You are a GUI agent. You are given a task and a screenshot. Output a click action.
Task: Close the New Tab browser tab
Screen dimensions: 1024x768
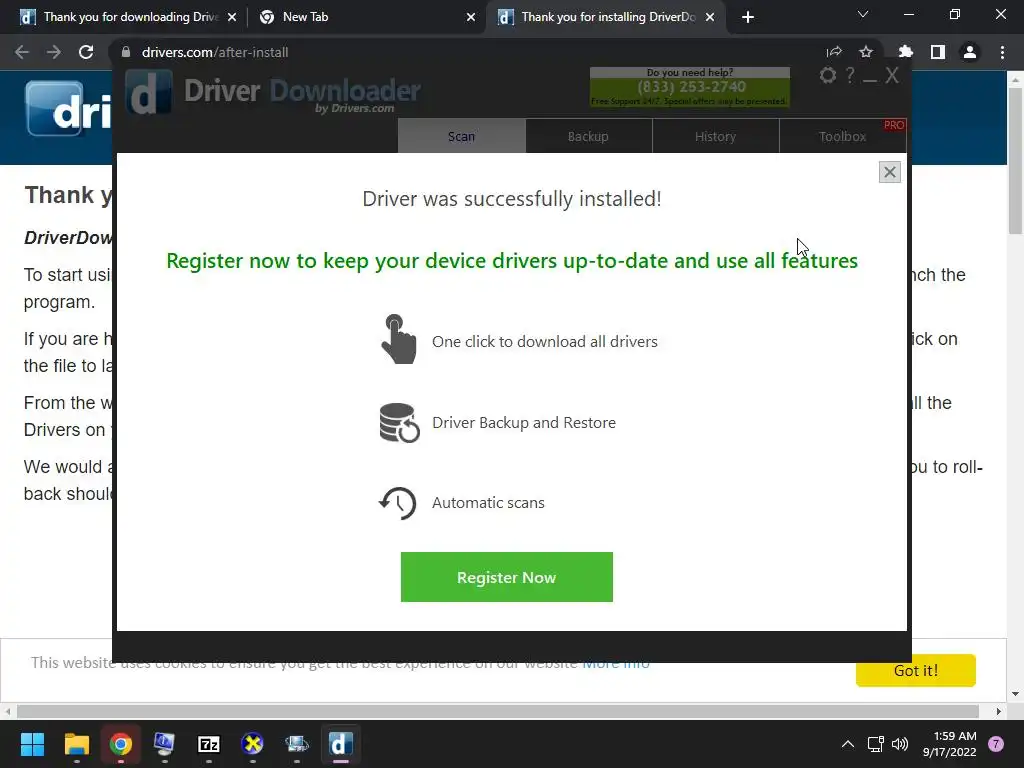(x=471, y=17)
